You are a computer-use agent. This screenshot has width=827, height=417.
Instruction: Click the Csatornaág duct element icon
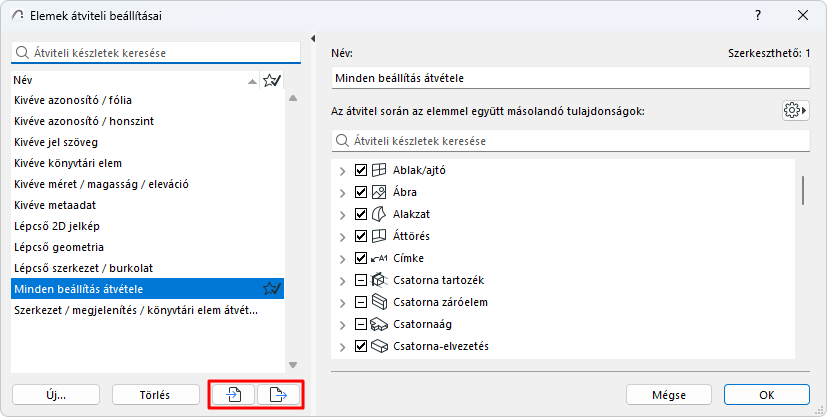pos(379,324)
